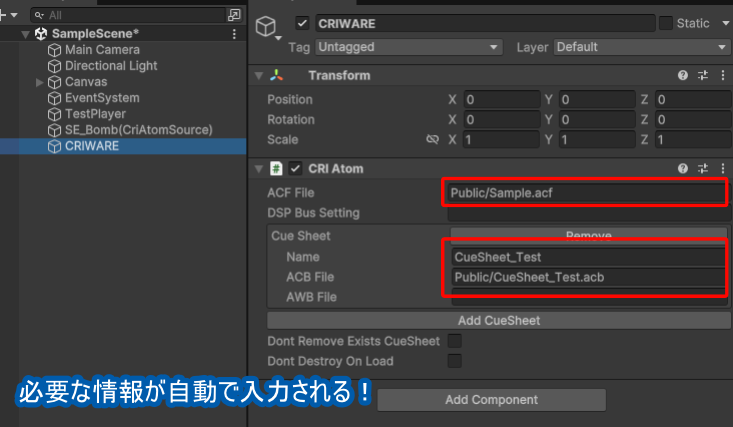This screenshot has height=427, width=733.
Task: Expand the Canvas object
Action: point(40,82)
